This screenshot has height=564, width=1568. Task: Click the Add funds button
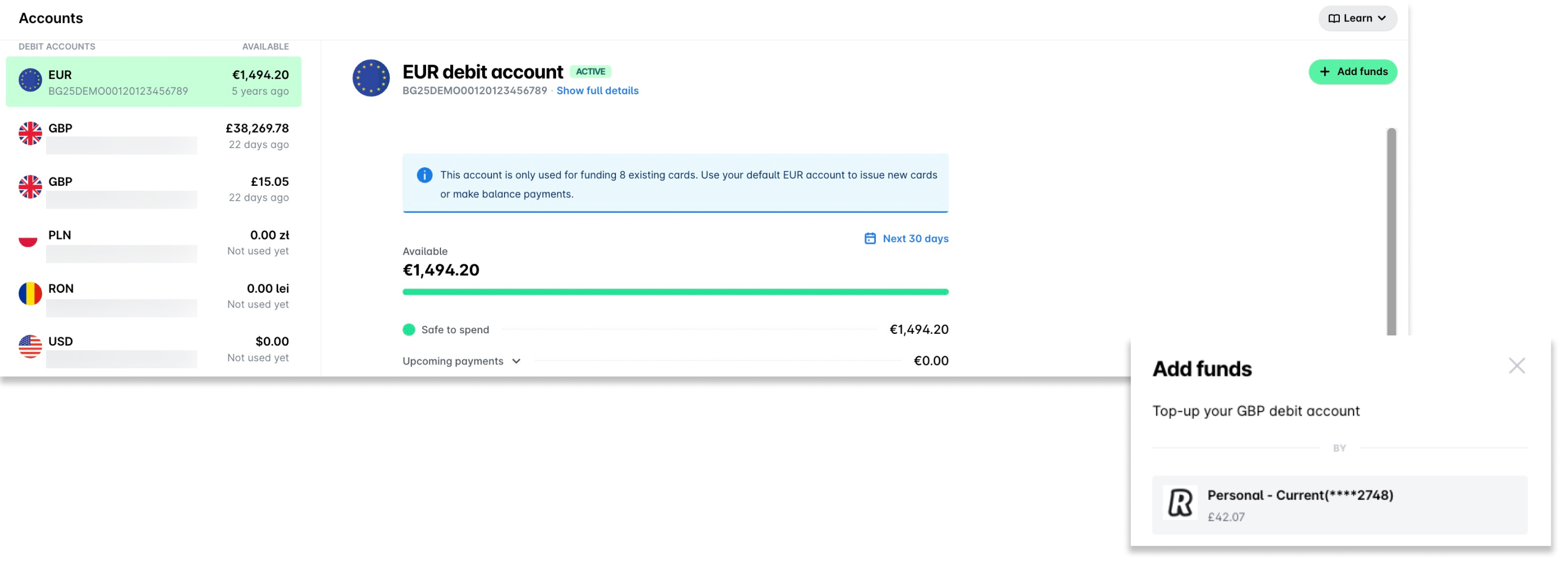coord(1352,71)
